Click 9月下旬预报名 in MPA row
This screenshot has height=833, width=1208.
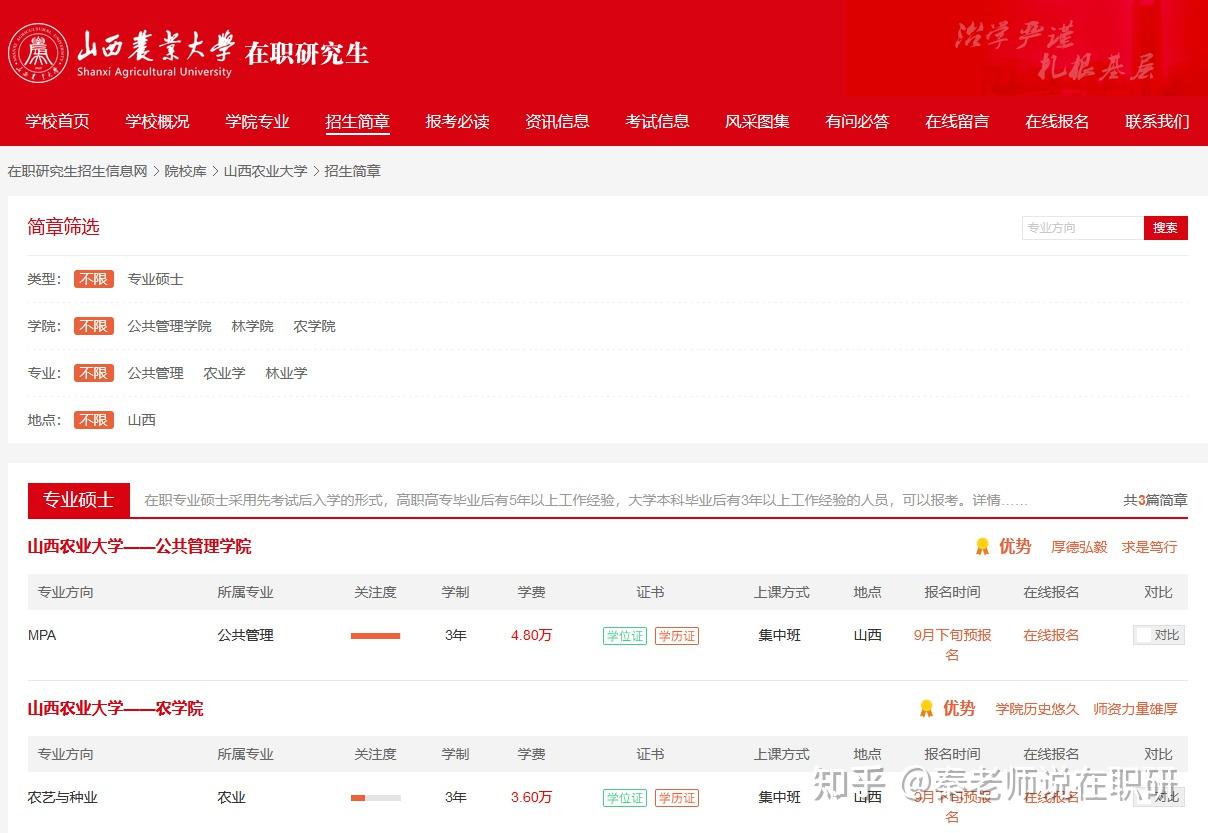tap(952, 645)
